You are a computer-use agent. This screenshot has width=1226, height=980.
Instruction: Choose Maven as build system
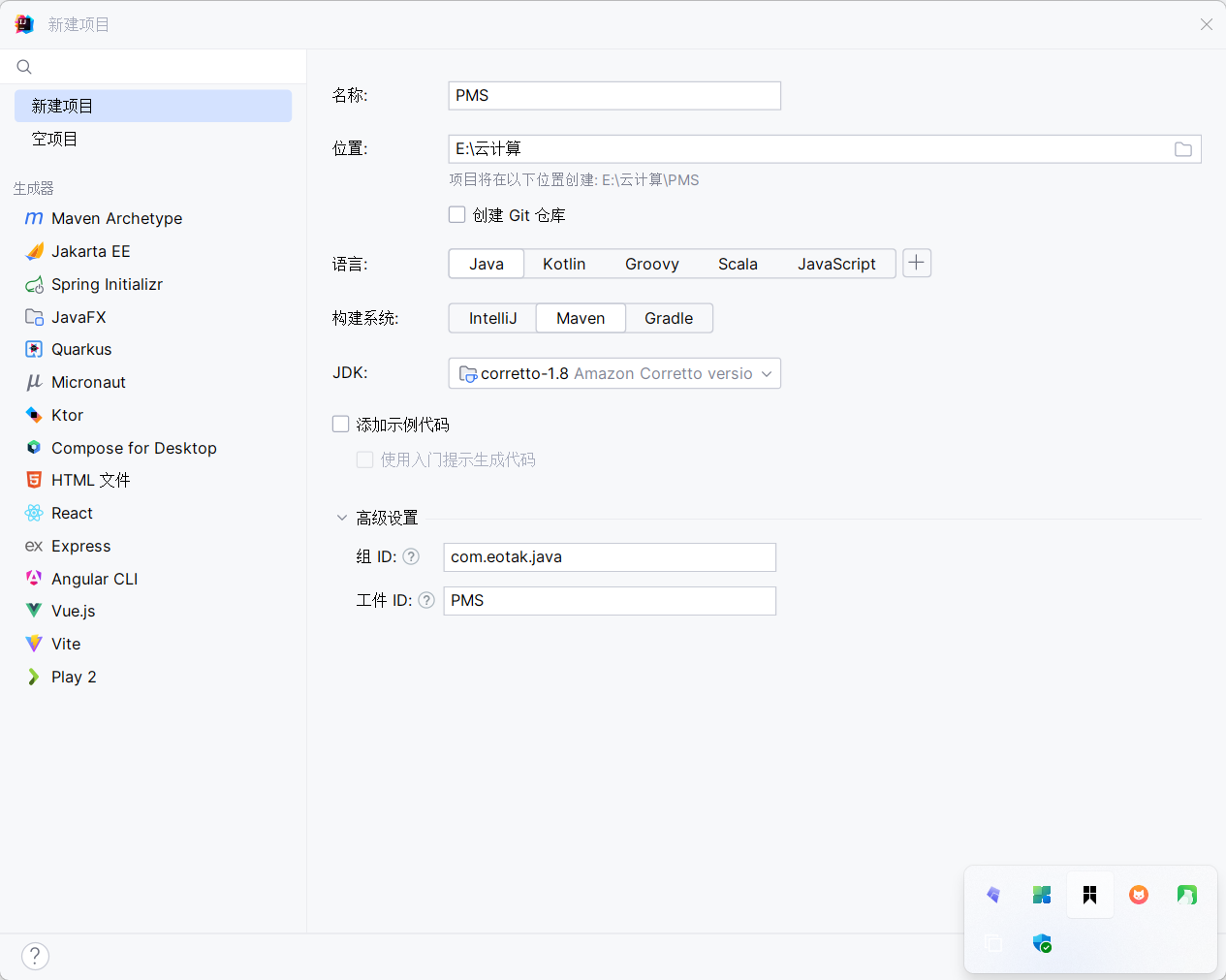581,318
